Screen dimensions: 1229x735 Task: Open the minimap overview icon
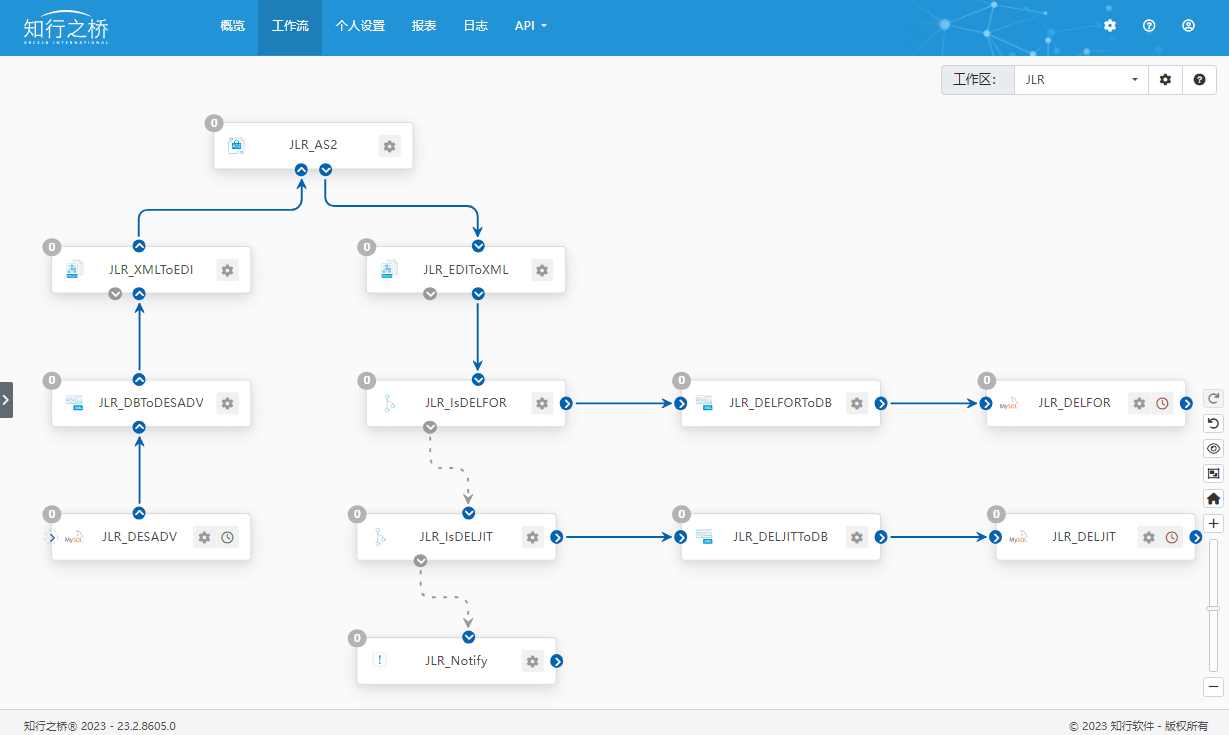pyautogui.click(x=1213, y=473)
